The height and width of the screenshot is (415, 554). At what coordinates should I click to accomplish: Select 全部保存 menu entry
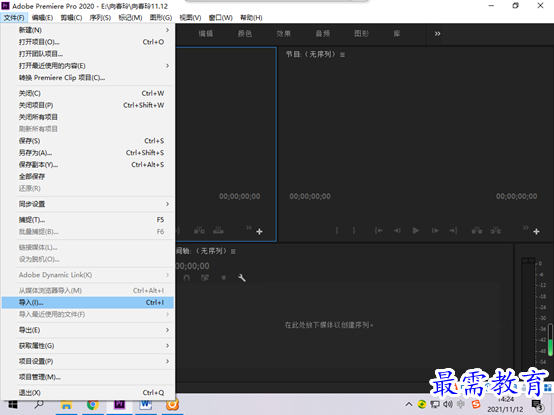pyautogui.click(x=88, y=176)
